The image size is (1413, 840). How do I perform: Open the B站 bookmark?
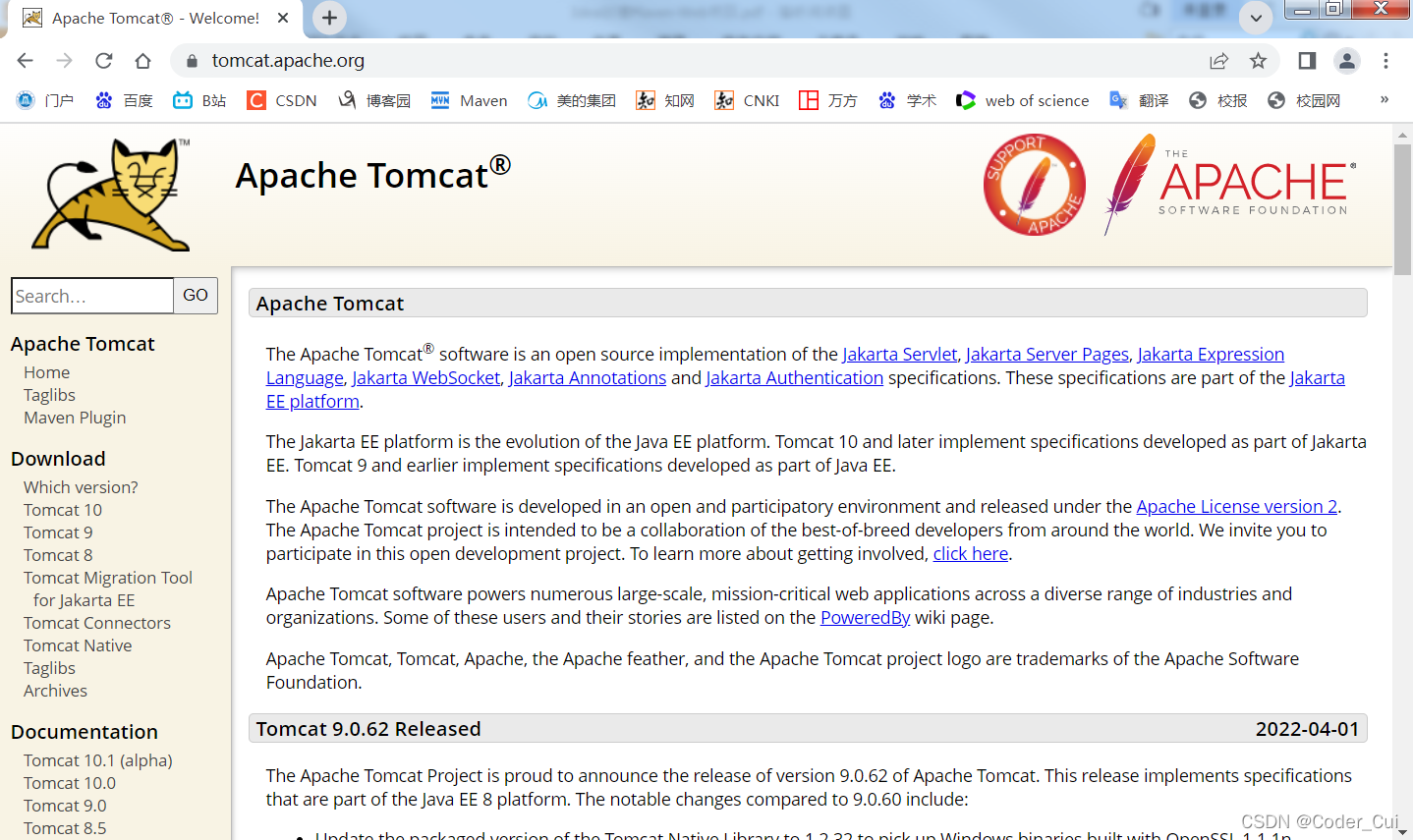[x=199, y=100]
